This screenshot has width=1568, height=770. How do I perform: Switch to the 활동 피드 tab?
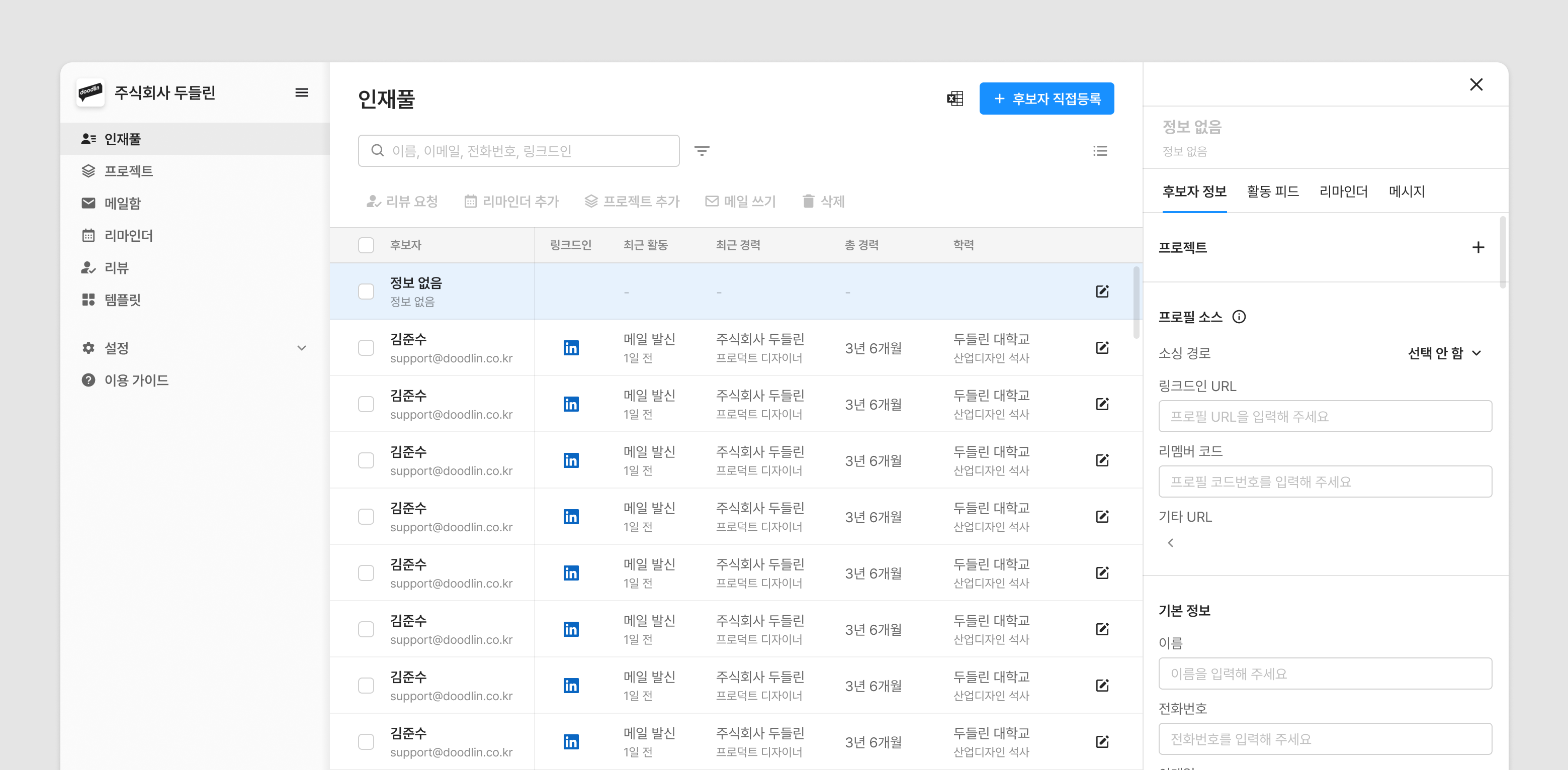click(1272, 191)
